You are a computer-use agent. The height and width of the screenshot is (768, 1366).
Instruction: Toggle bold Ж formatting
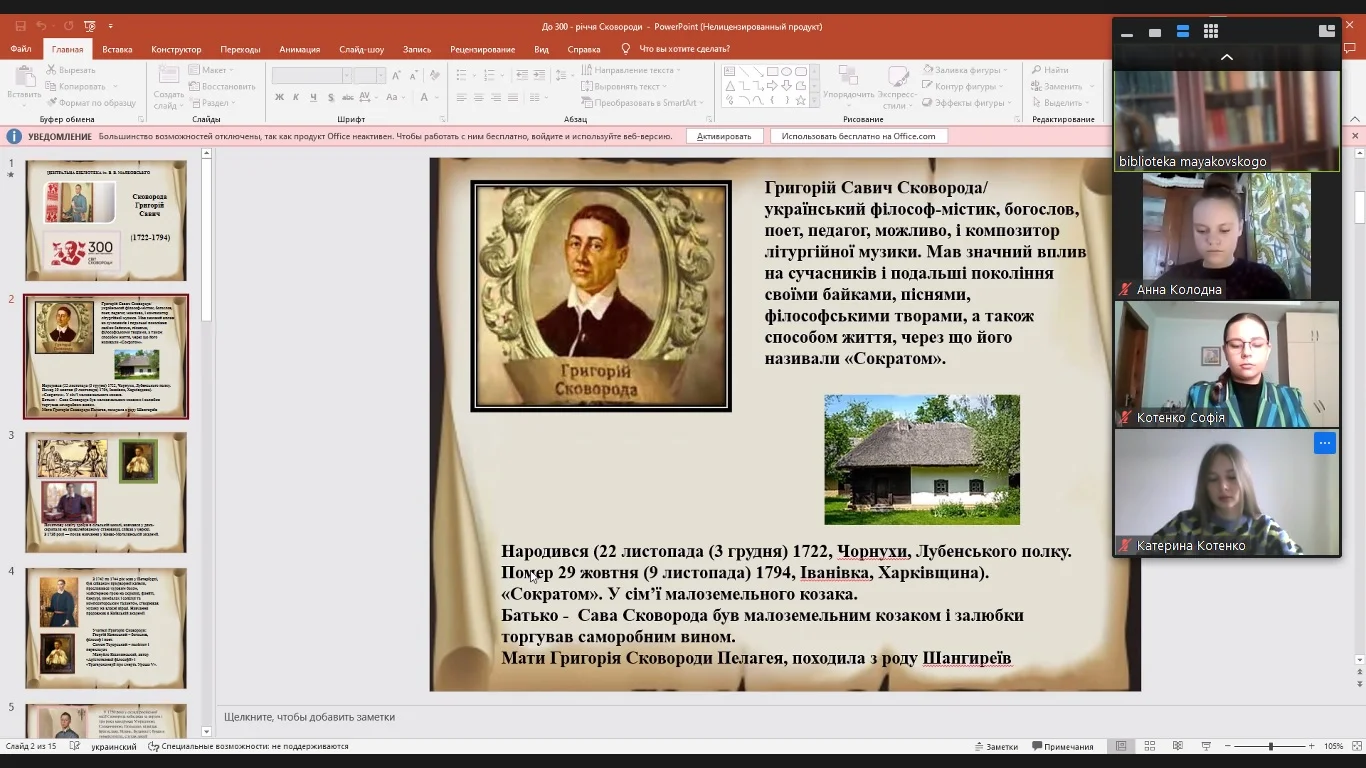280,98
